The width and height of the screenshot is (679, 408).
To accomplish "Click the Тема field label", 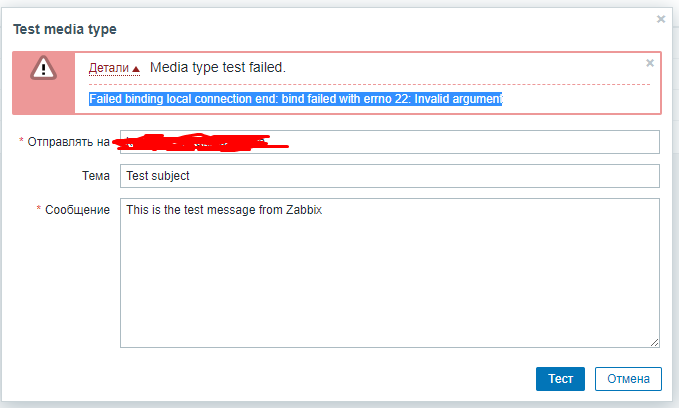I will (96, 175).
